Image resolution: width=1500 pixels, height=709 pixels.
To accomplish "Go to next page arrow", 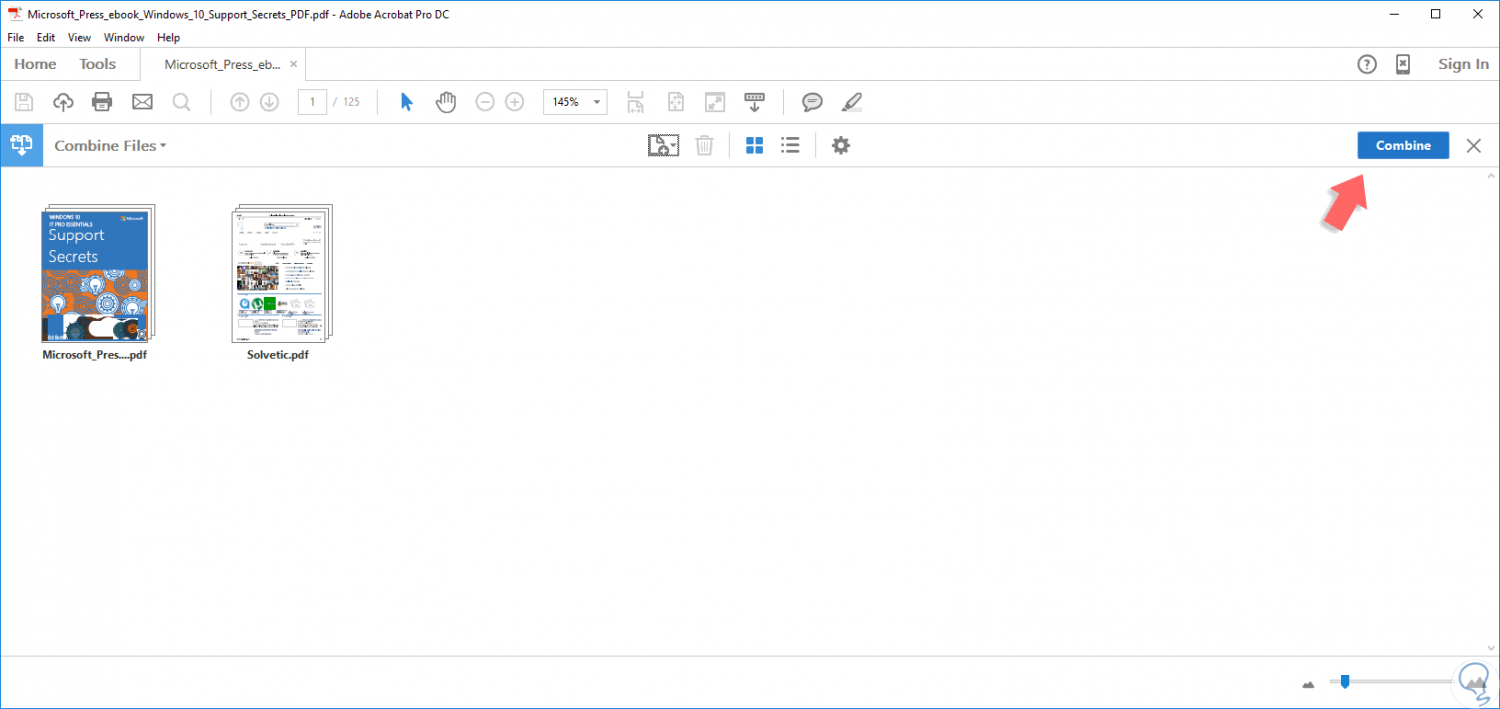I will click(269, 102).
